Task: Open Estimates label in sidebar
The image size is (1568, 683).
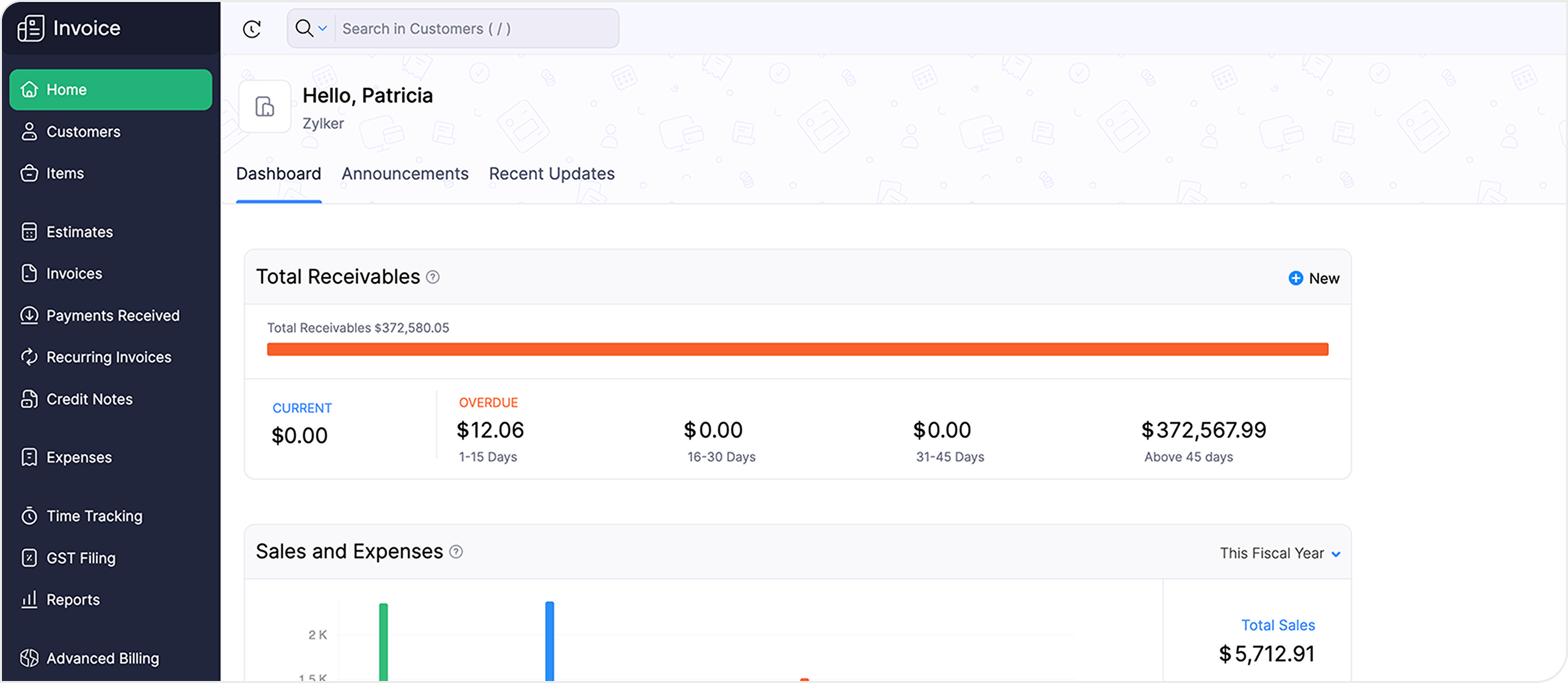Action: tap(79, 232)
